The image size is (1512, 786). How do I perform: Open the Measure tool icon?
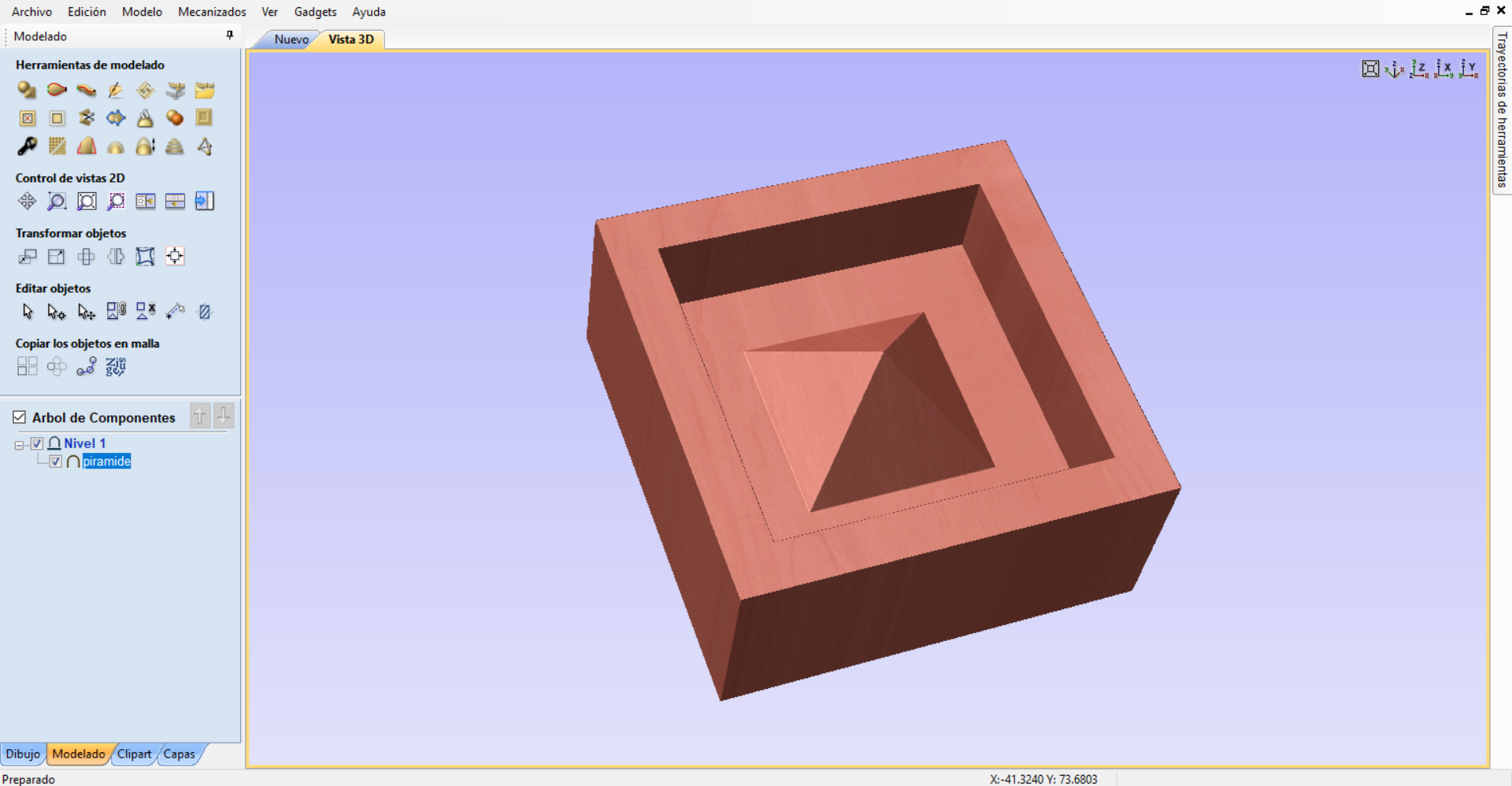pyautogui.click(x=175, y=312)
